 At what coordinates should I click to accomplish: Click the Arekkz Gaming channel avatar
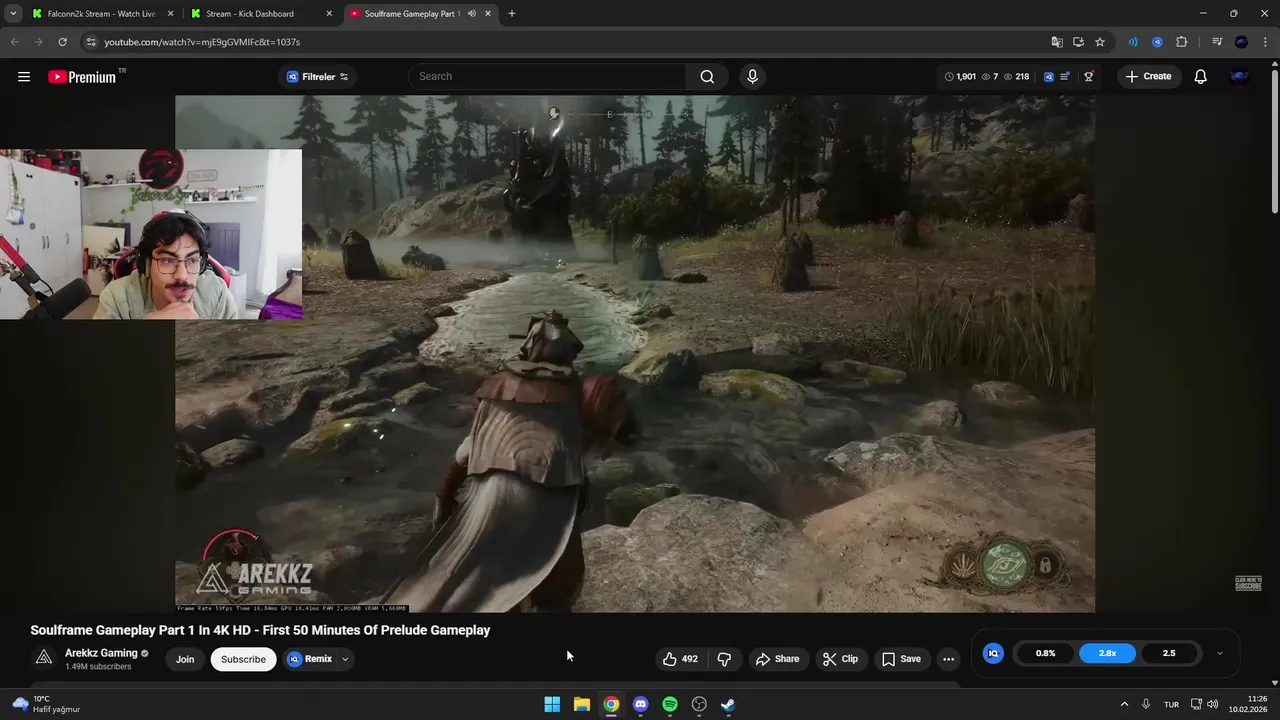(44, 658)
